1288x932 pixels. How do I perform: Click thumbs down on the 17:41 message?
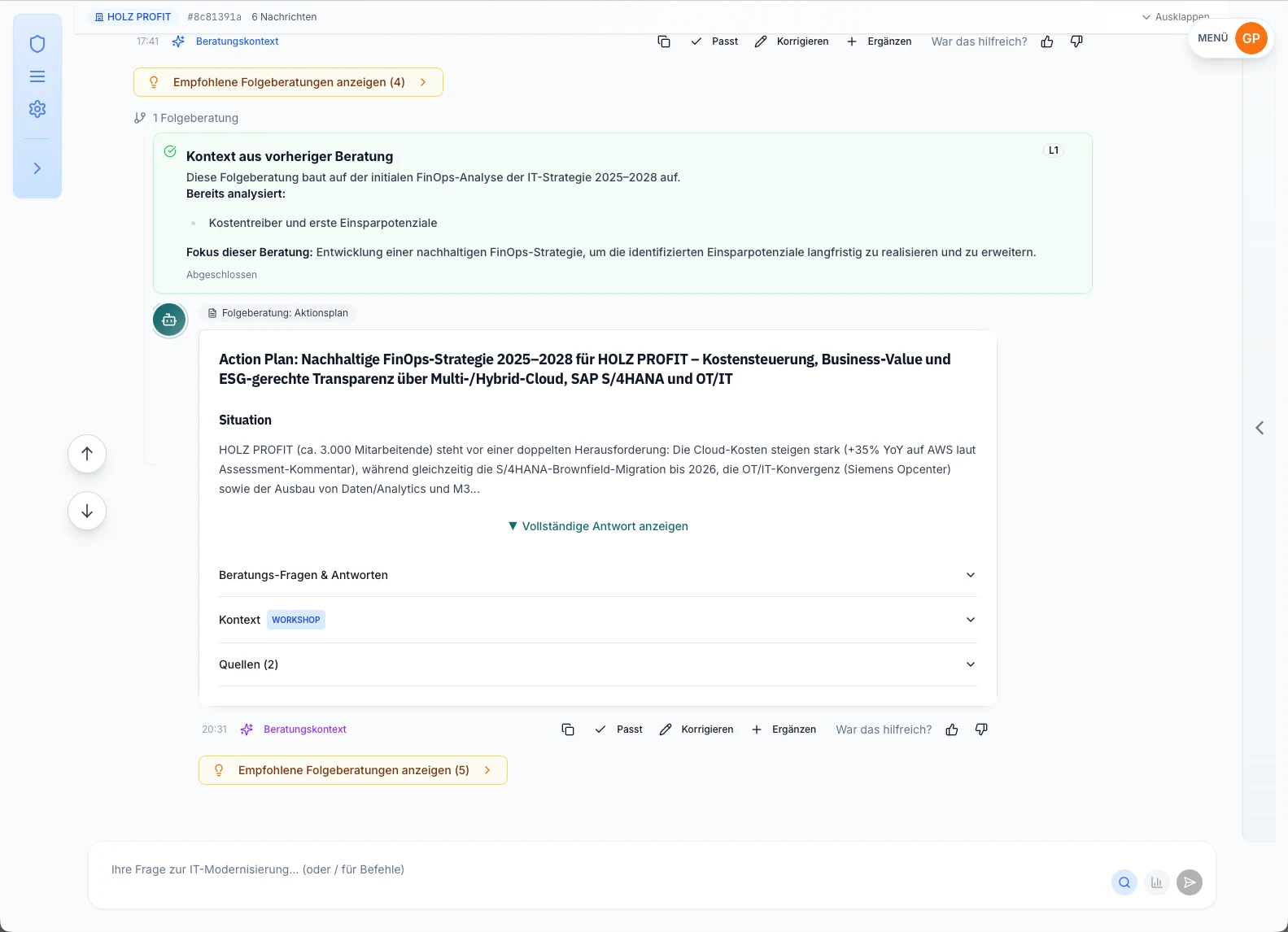tap(1076, 41)
